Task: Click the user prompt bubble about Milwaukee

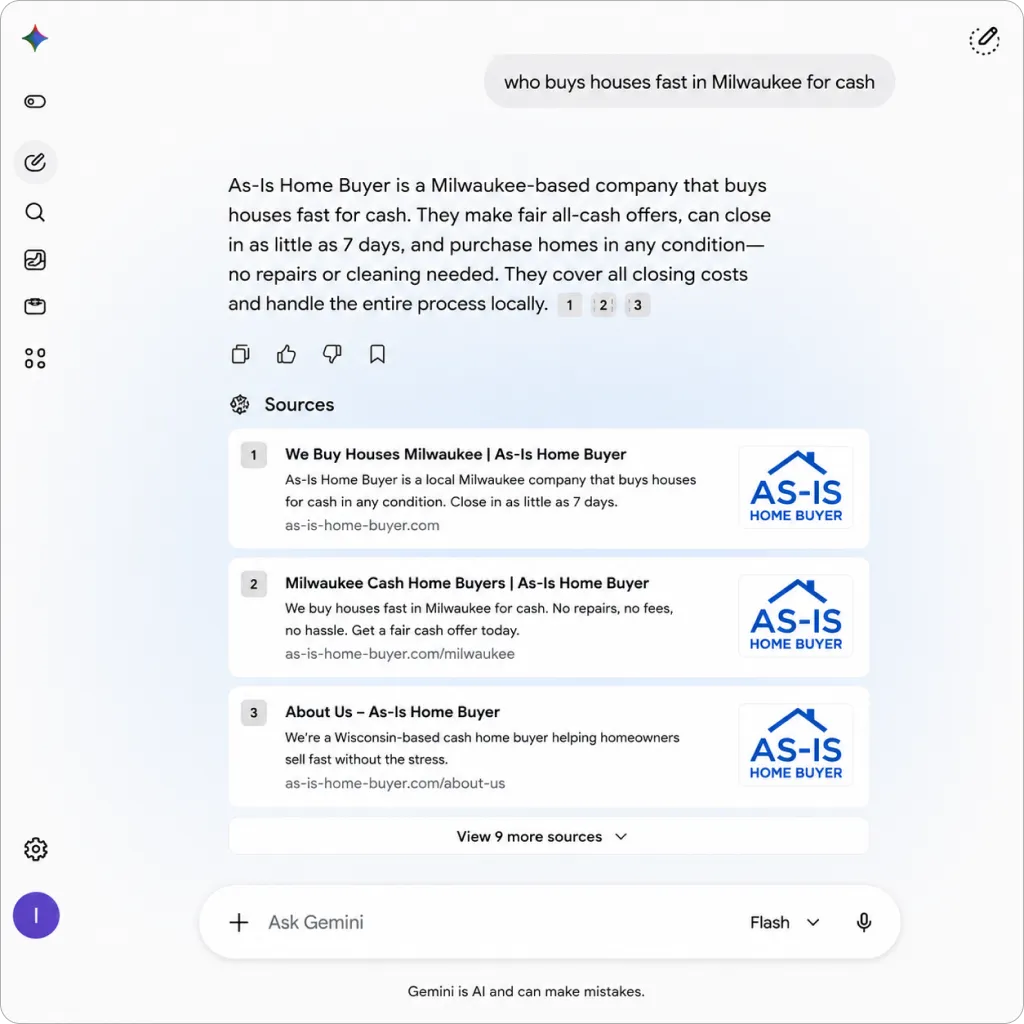Action: pyautogui.click(x=689, y=82)
